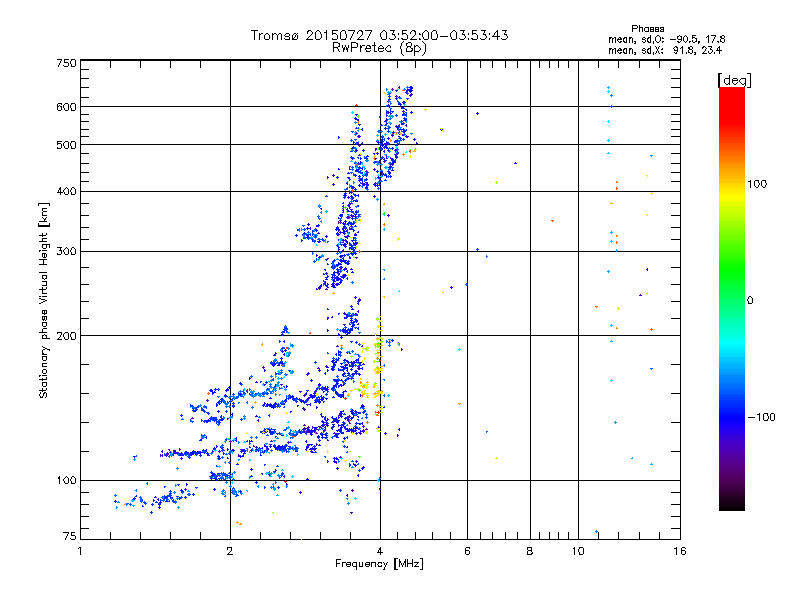Click the y-axis '750' tick label
800x600 pixels.
(66, 64)
